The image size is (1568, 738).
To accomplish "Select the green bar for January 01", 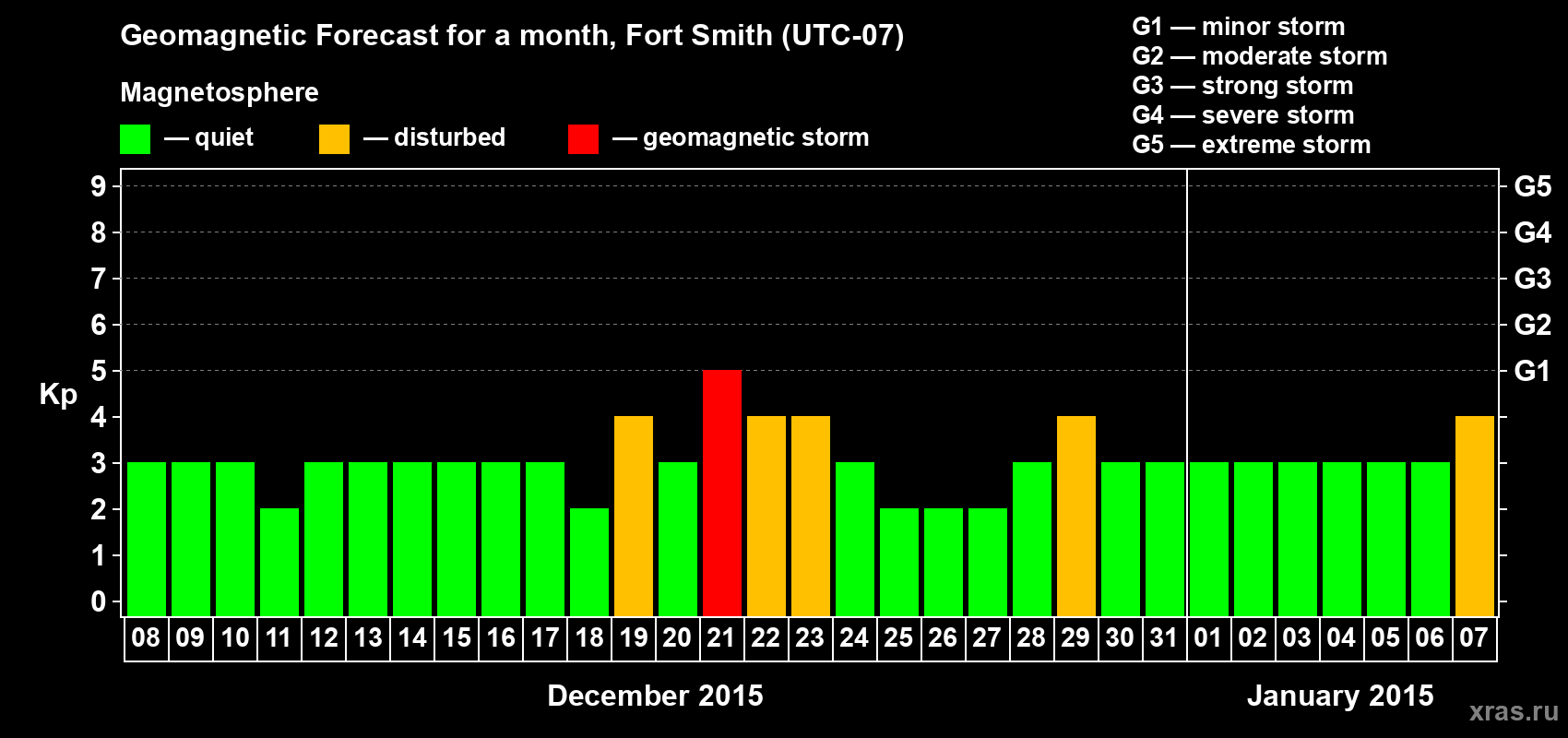I will tap(1209, 539).
